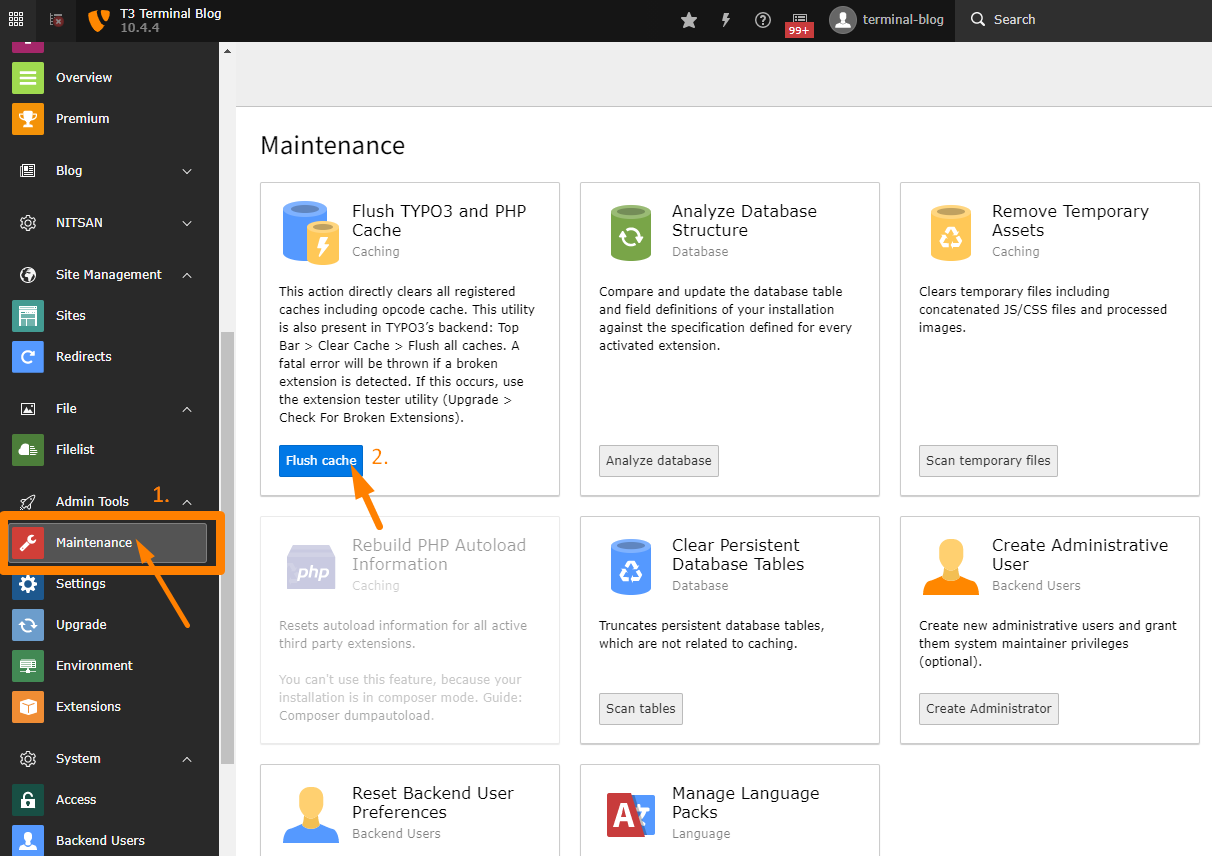
Task: Select the Maintenance module
Action: pyautogui.click(x=109, y=543)
